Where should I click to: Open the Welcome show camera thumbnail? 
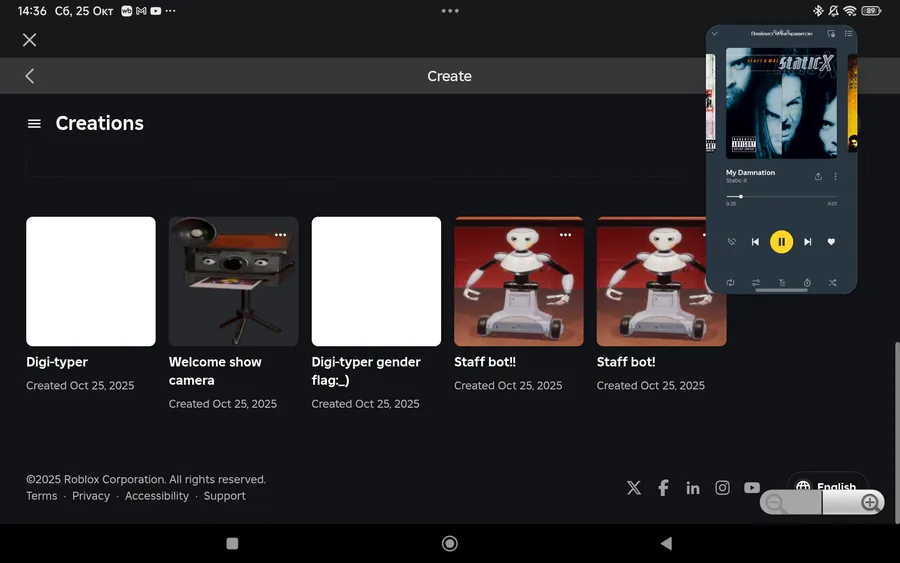pyautogui.click(x=234, y=281)
